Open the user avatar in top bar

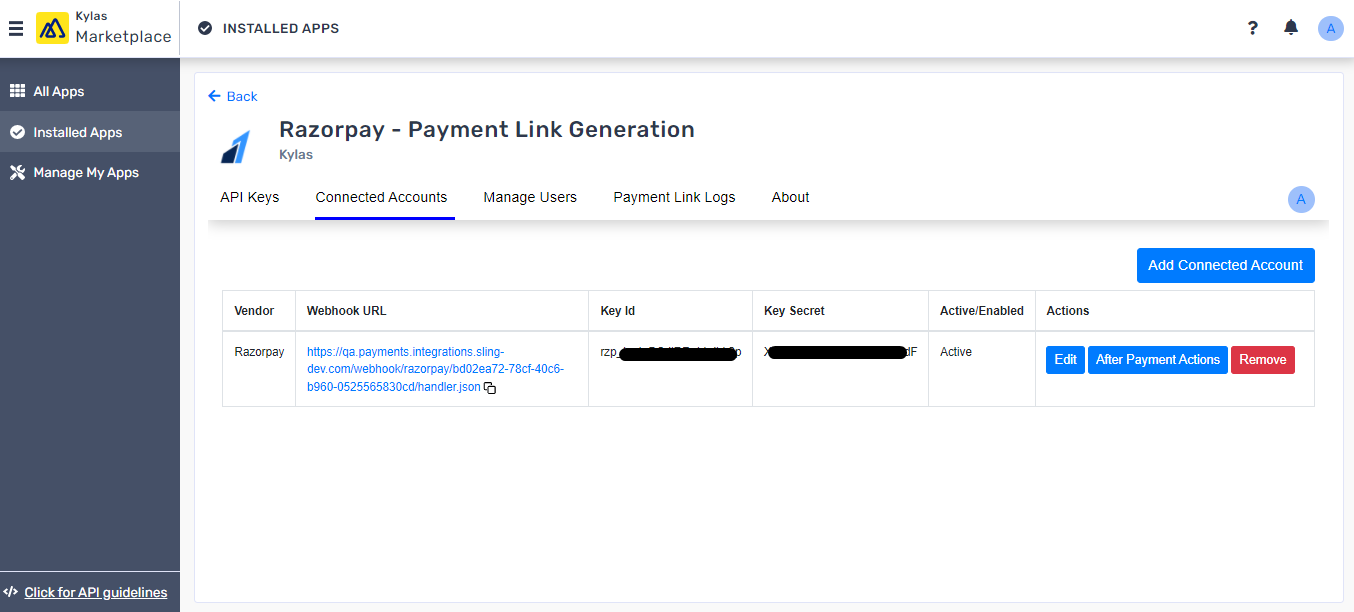pos(1330,28)
